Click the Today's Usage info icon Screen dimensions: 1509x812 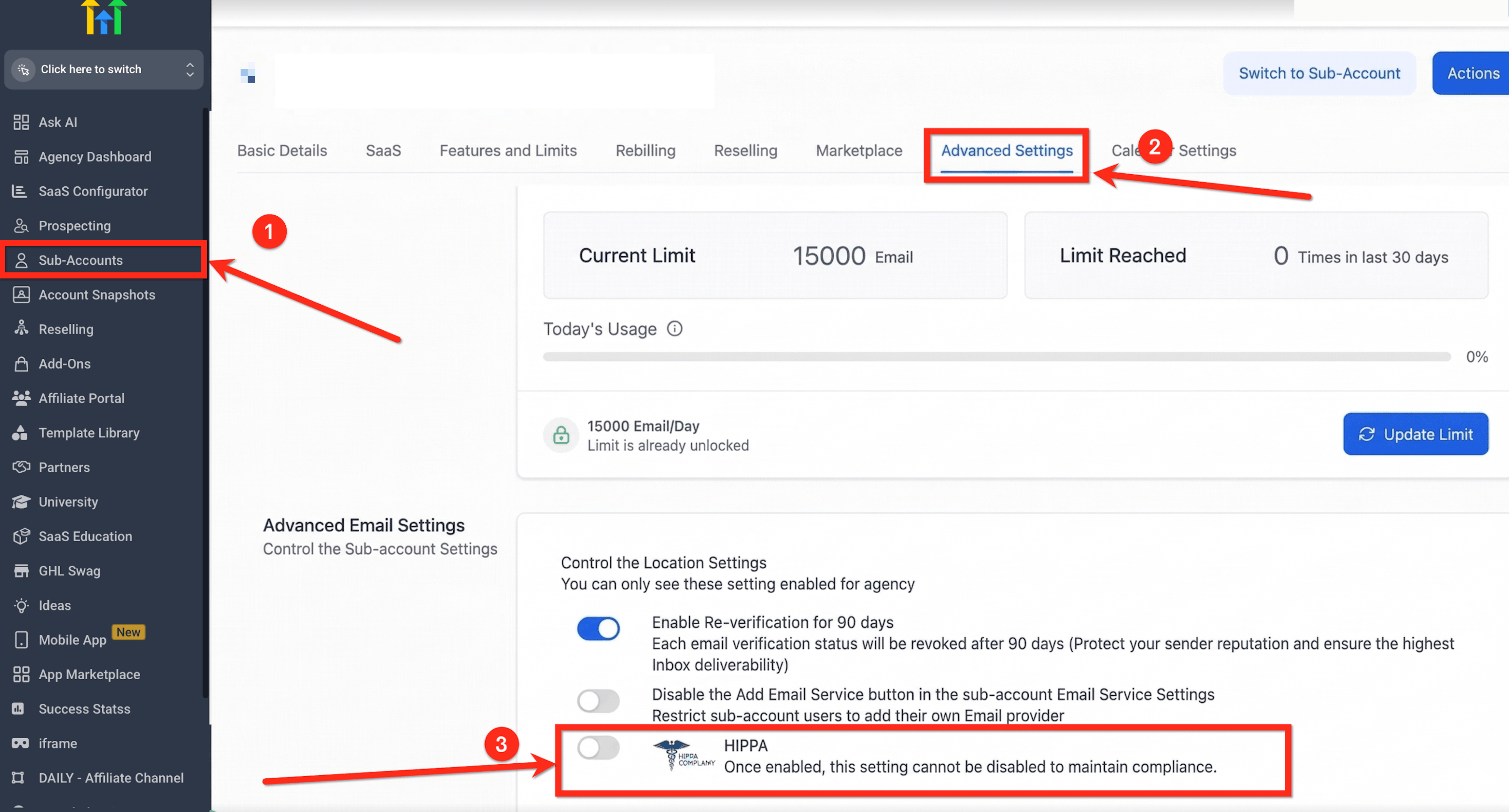click(674, 329)
